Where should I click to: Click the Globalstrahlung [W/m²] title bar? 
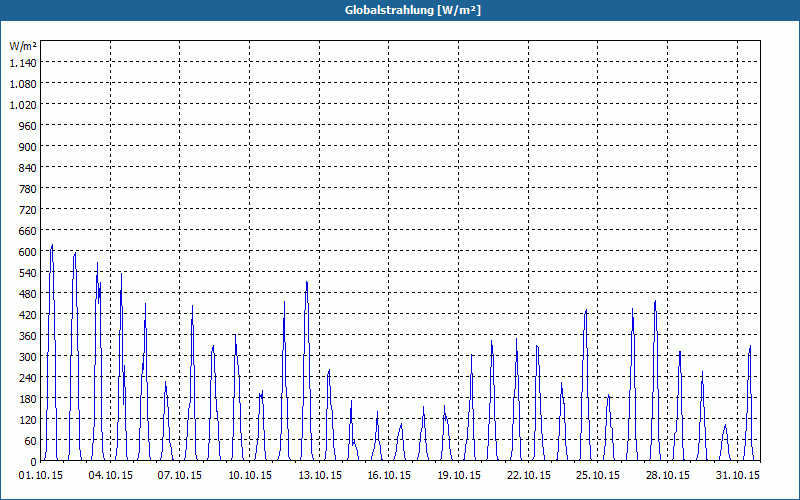[400, 10]
